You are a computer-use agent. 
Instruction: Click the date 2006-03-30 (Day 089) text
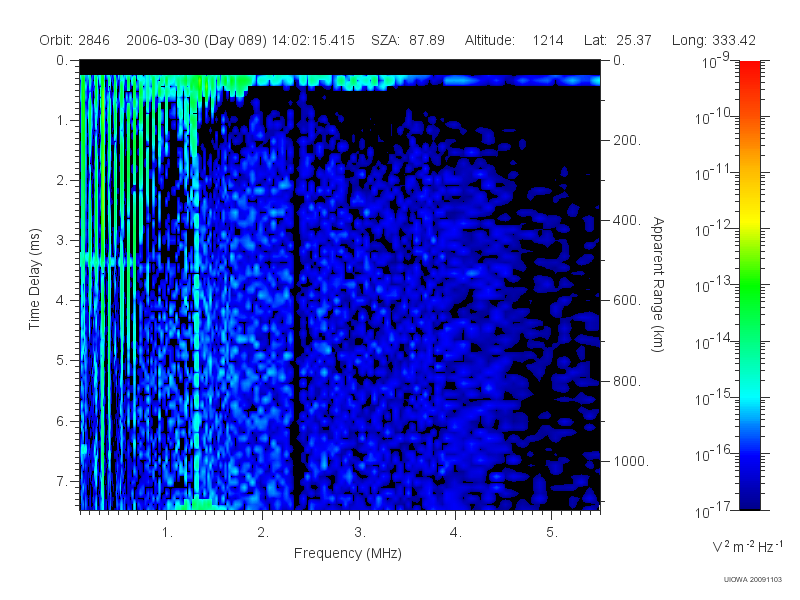(x=196, y=40)
